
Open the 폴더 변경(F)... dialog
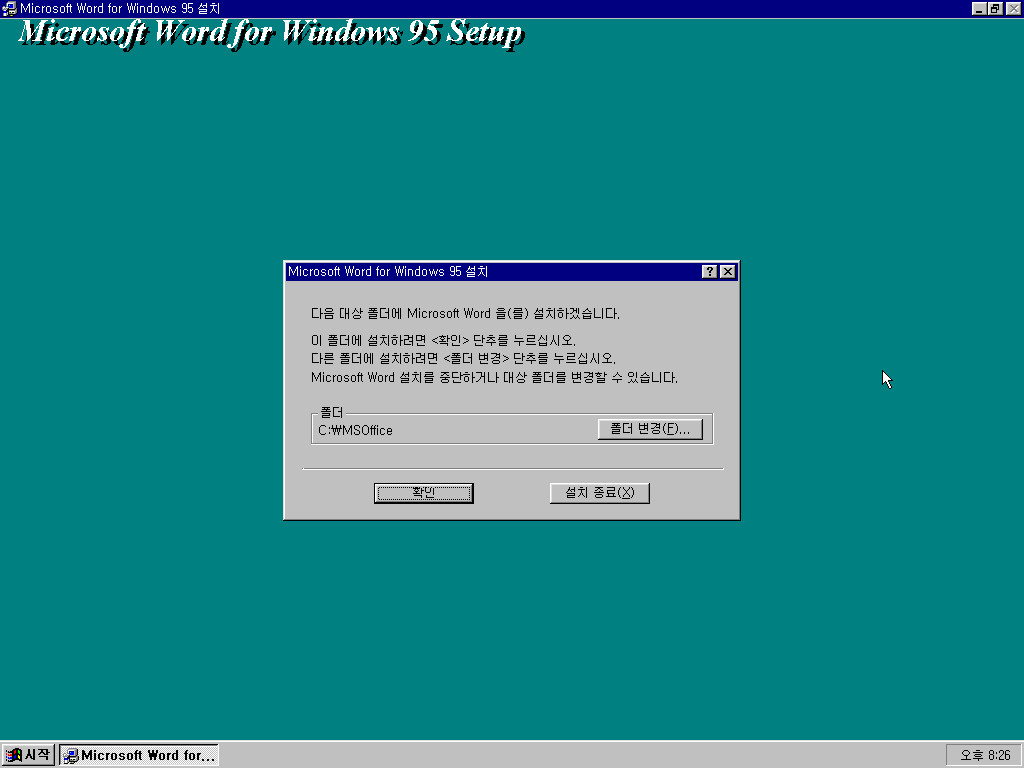pyautogui.click(x=650, y=429)
